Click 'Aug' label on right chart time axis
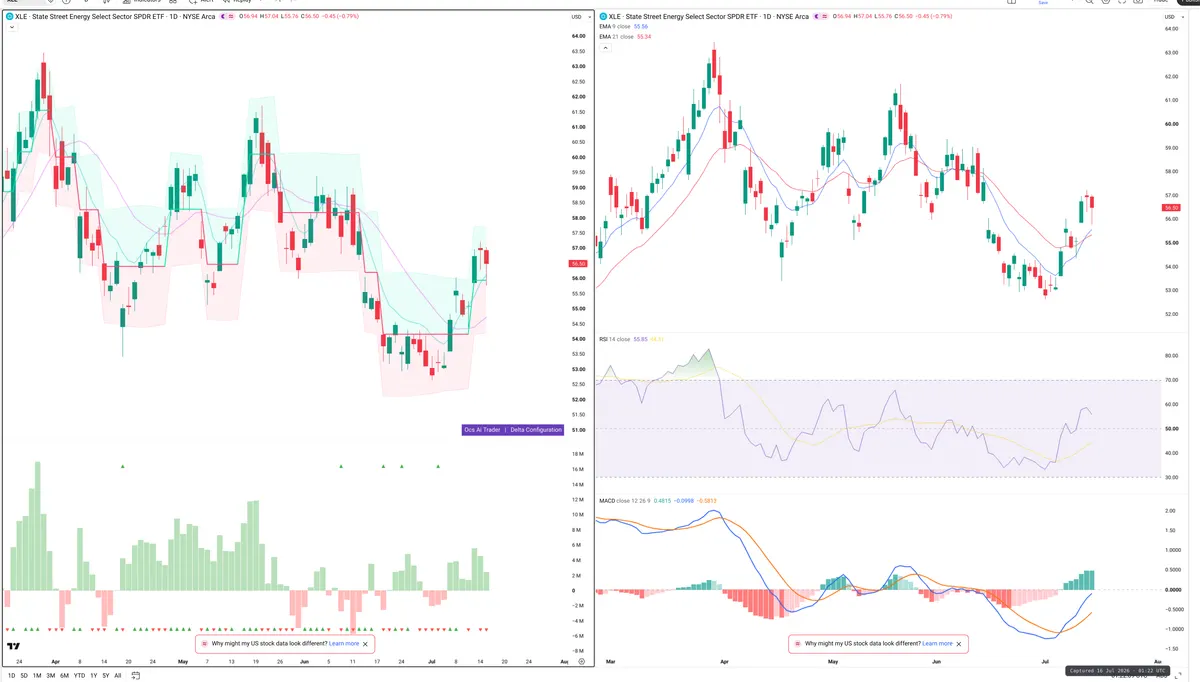 [1157, 662]
